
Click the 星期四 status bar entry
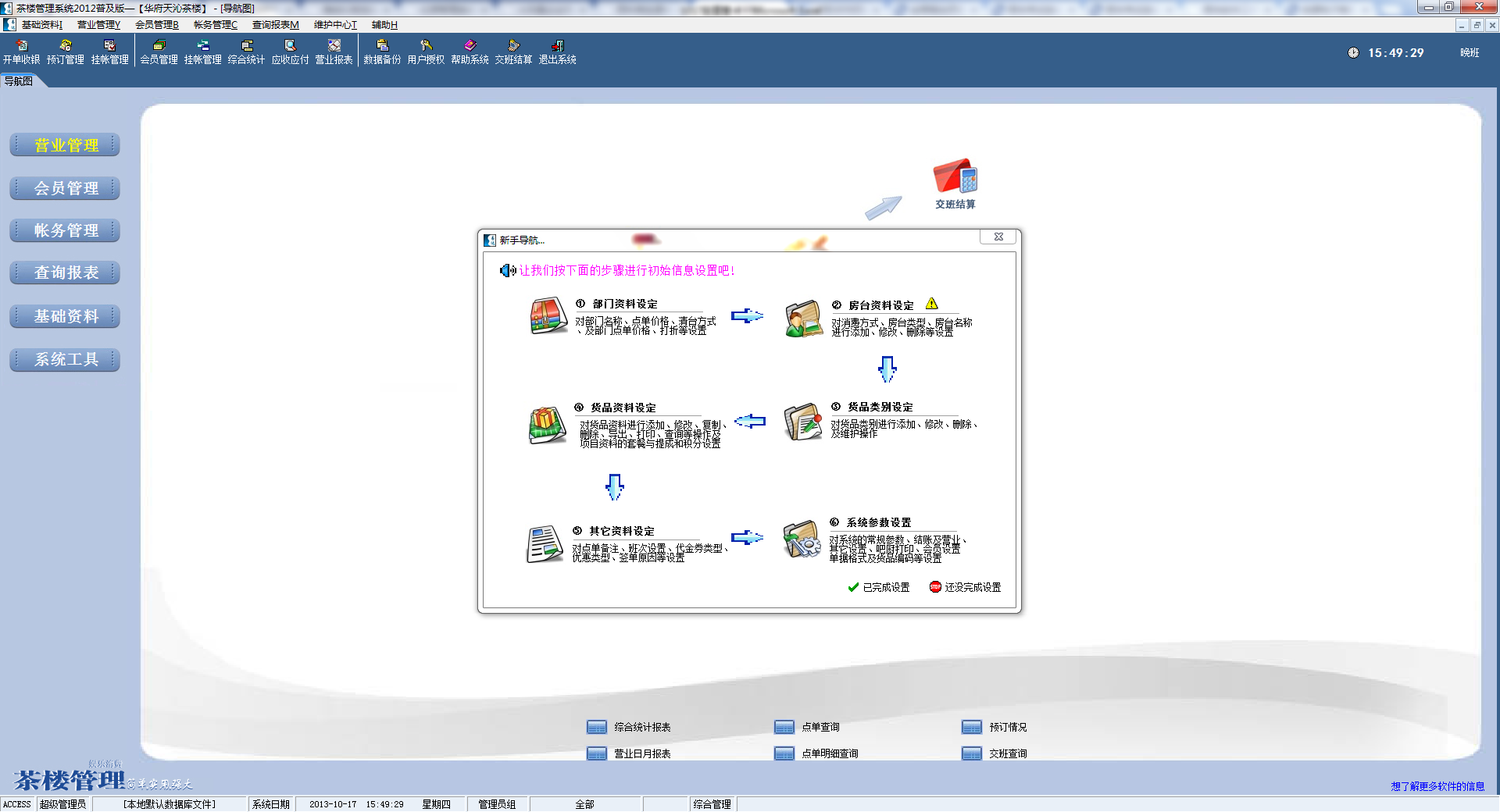point(436,804)
